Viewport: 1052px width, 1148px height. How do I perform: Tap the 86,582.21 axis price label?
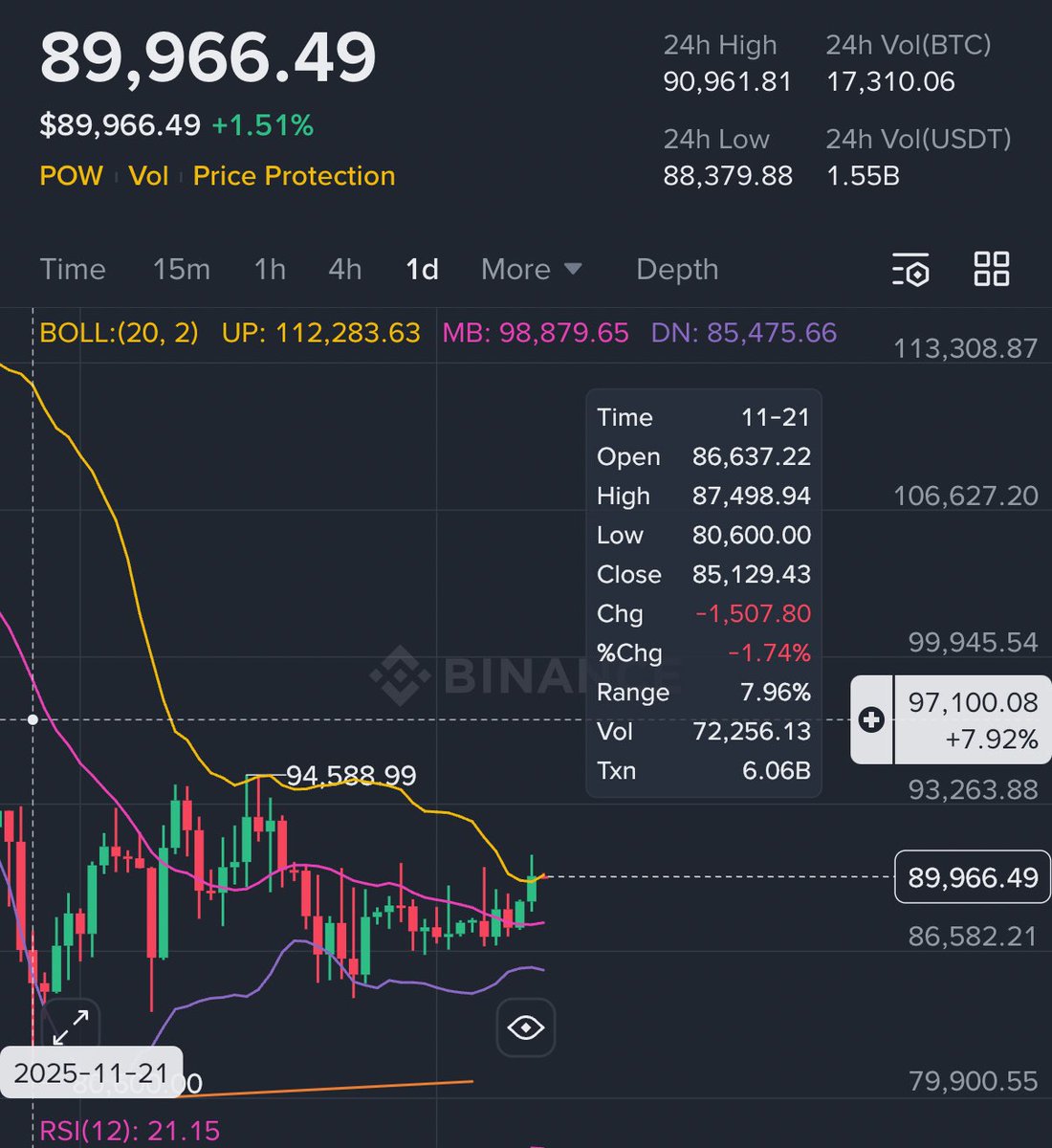973,936
